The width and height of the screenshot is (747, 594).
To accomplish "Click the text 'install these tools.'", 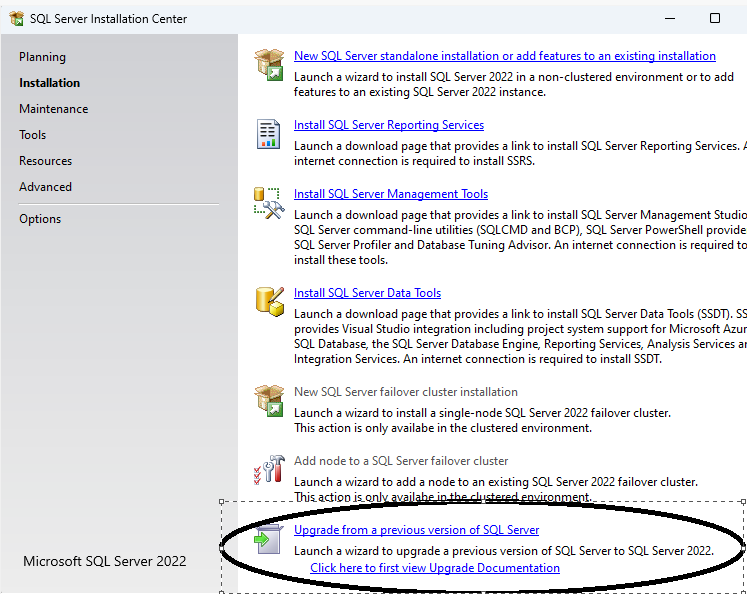I will (x=341, y=260).
